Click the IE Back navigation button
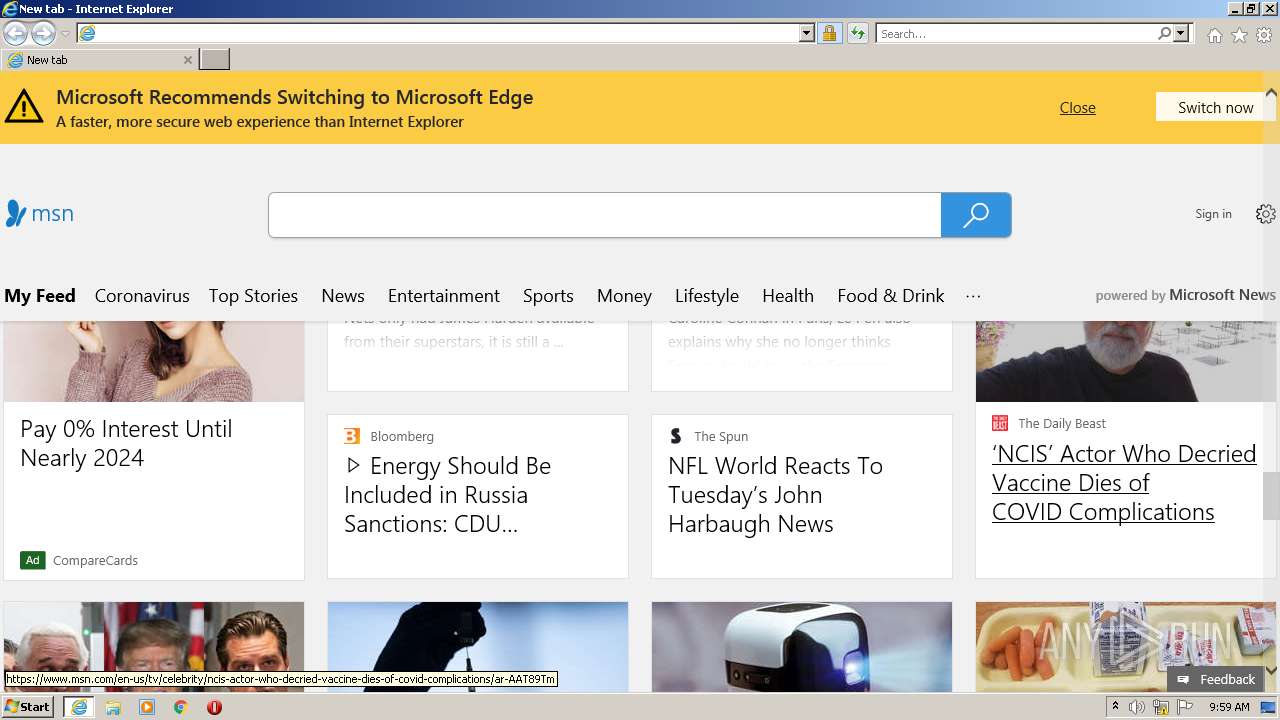Screen dimensions: 1280x720 point(15,34)
